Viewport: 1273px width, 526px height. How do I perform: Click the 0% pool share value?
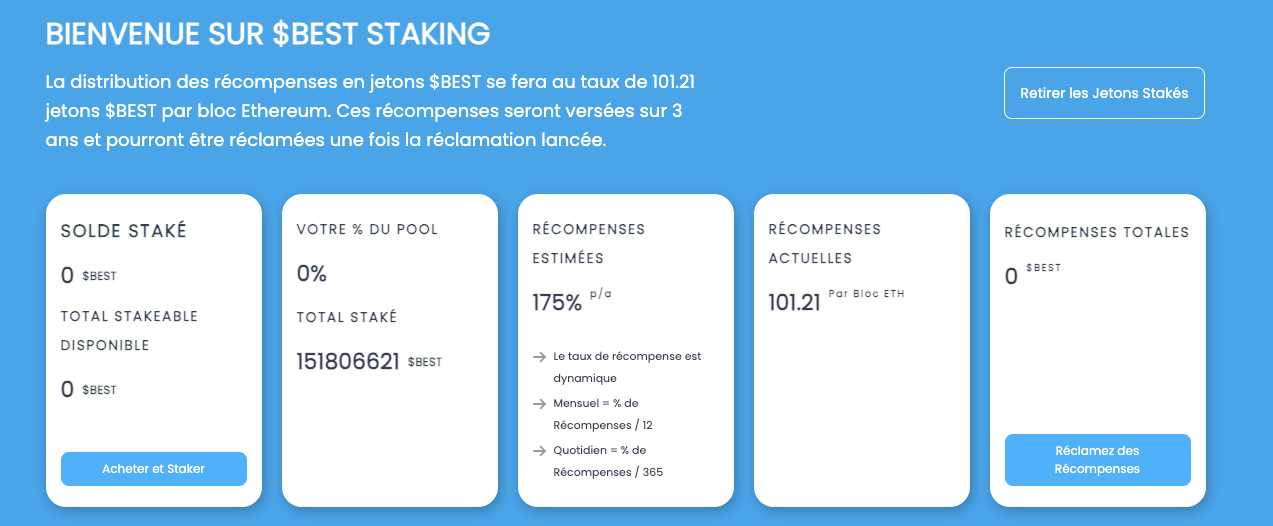(x=312, y=273)
